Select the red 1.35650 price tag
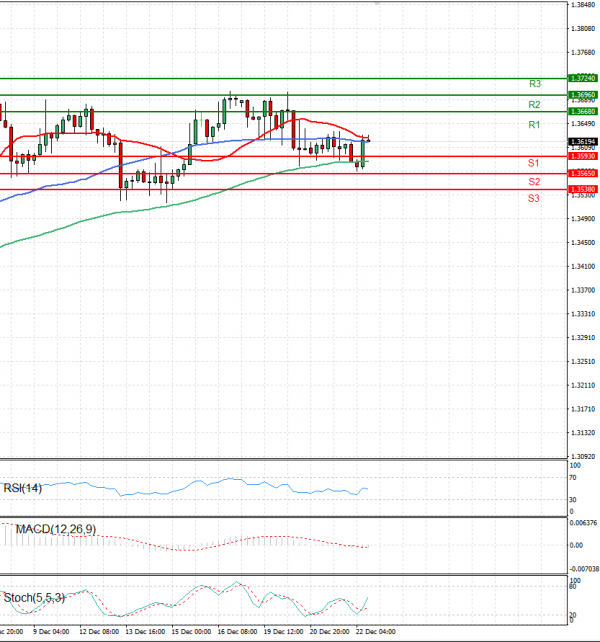 tap(583, 174)
